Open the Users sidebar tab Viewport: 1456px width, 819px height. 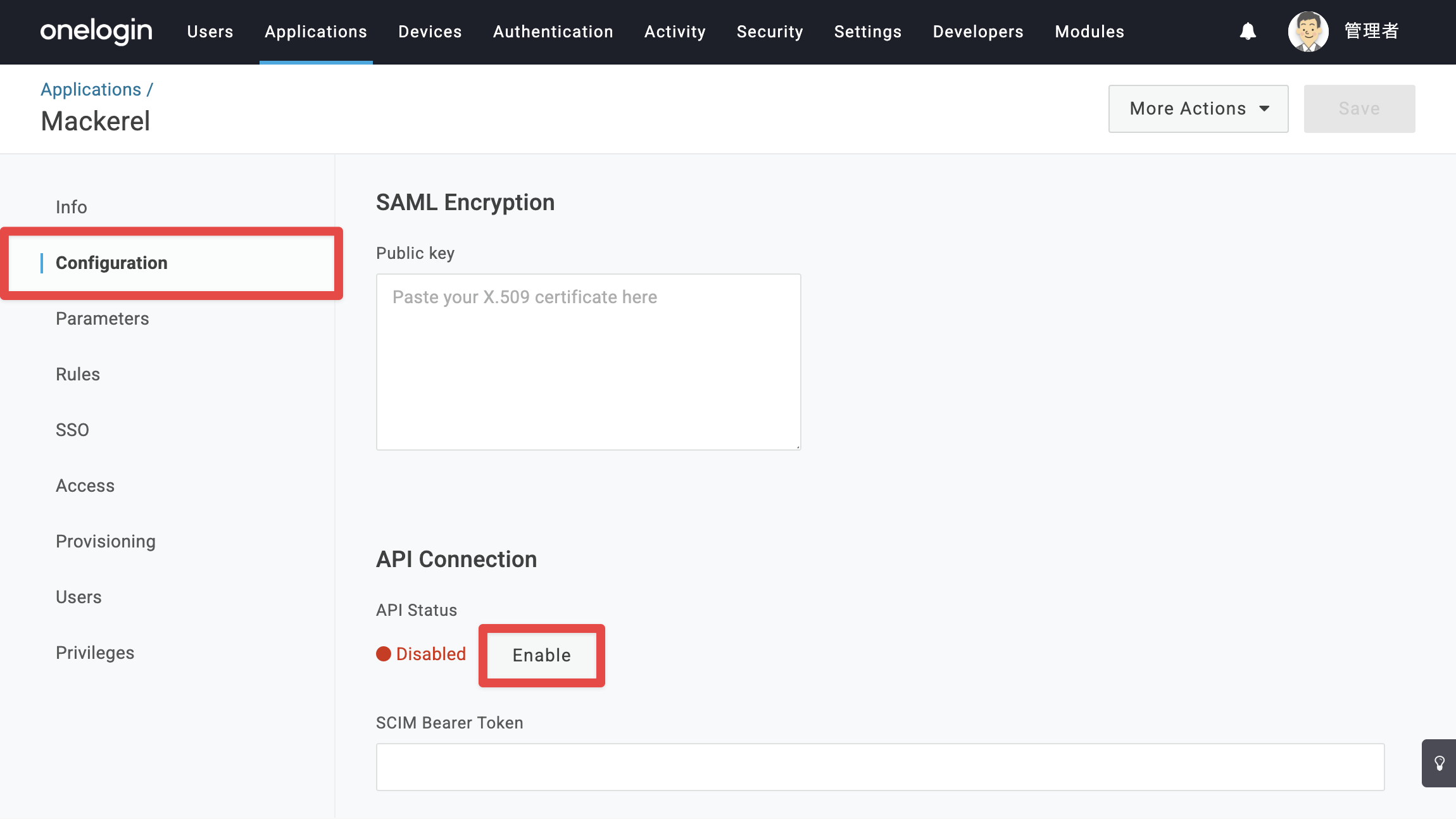click(x=78, y=597)
